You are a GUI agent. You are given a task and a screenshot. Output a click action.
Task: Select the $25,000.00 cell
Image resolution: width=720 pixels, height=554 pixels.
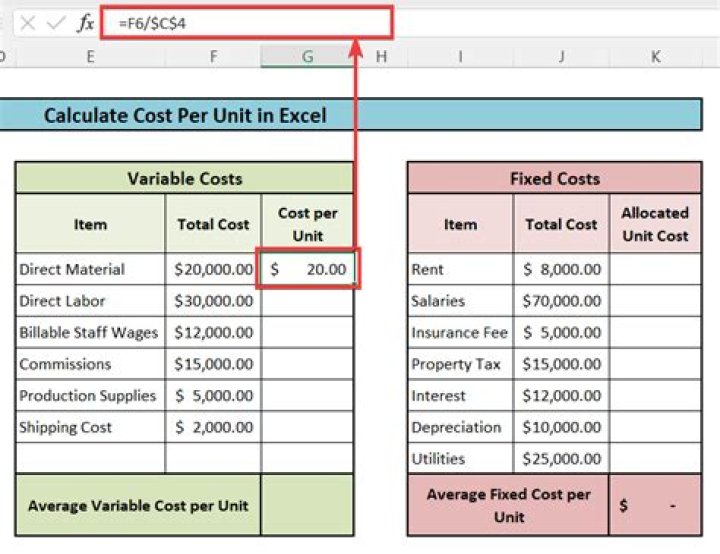pyautogui.click(x=561, y=458)
